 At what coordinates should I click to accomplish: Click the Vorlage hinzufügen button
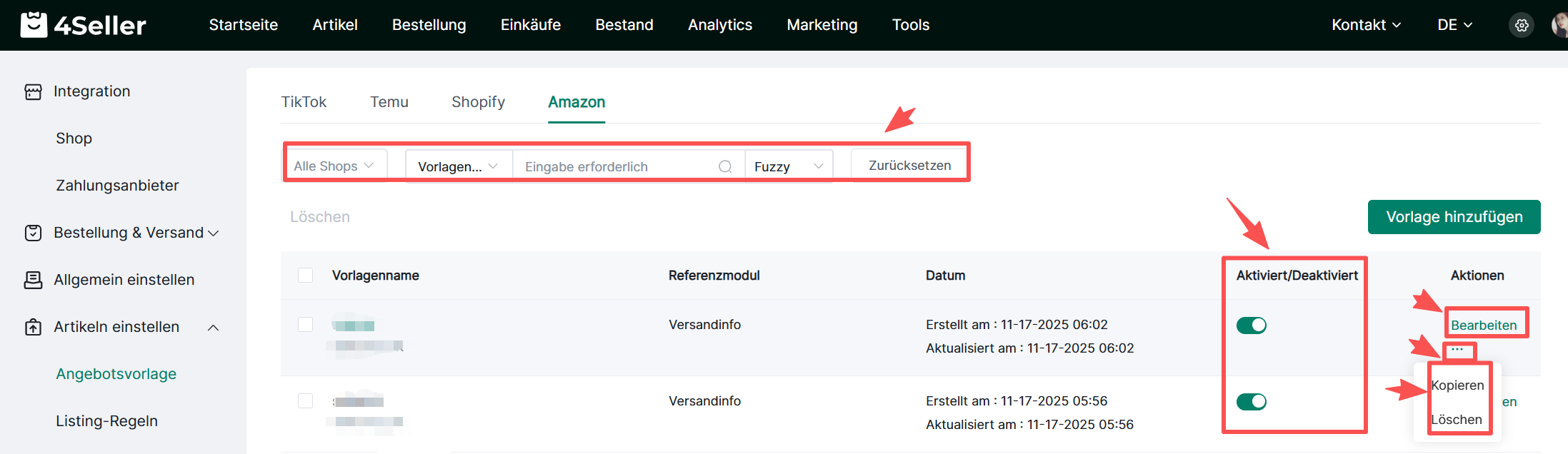1454,217
